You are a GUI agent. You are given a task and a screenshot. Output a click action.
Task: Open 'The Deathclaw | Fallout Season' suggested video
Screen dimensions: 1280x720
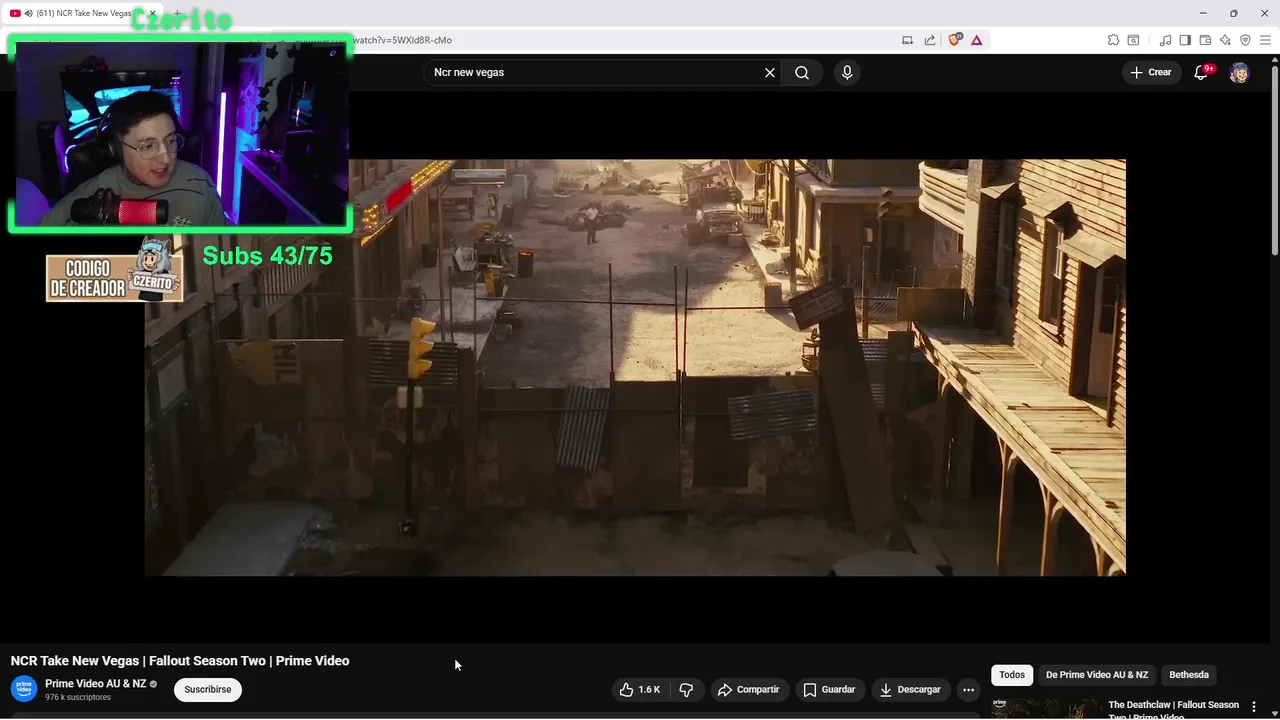tap(1173, 709)
